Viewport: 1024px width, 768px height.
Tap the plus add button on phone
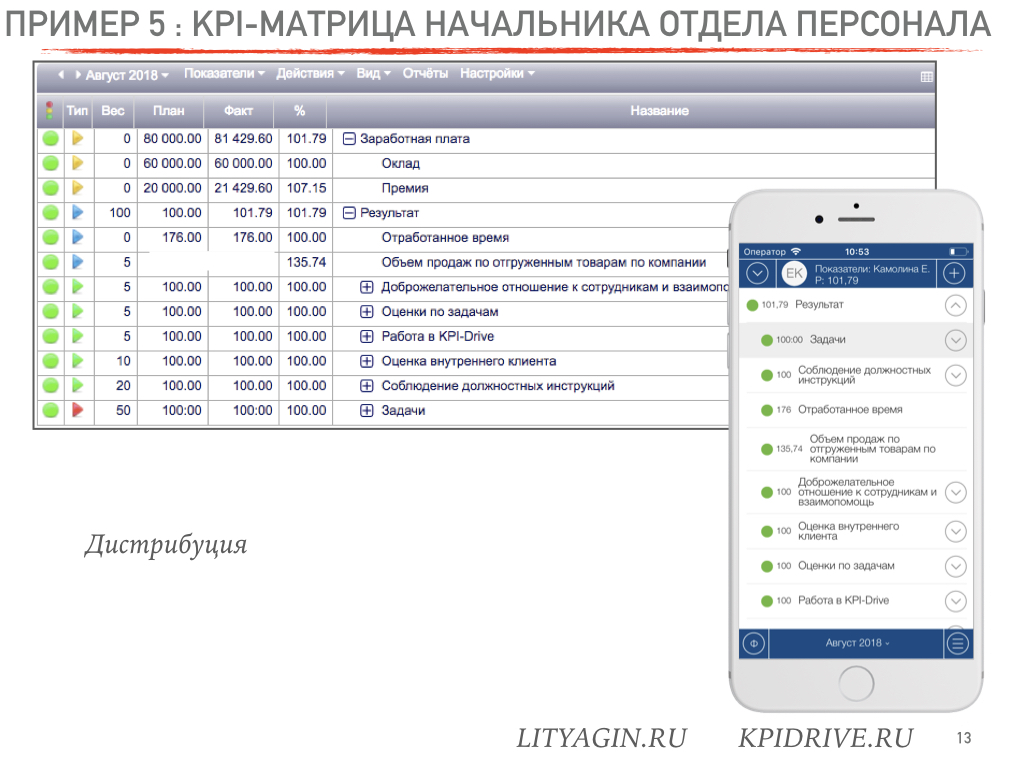(x=954, y=273)
